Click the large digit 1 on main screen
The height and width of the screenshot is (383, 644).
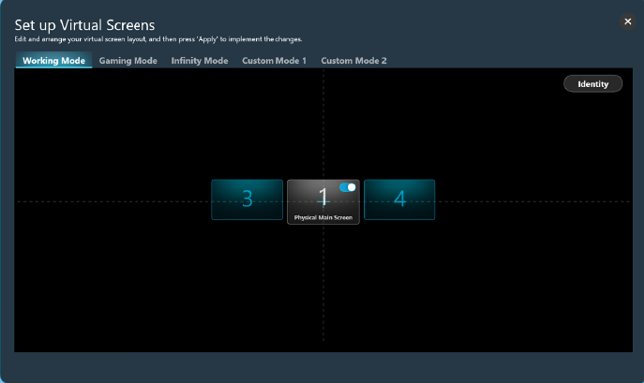point(323,197)
